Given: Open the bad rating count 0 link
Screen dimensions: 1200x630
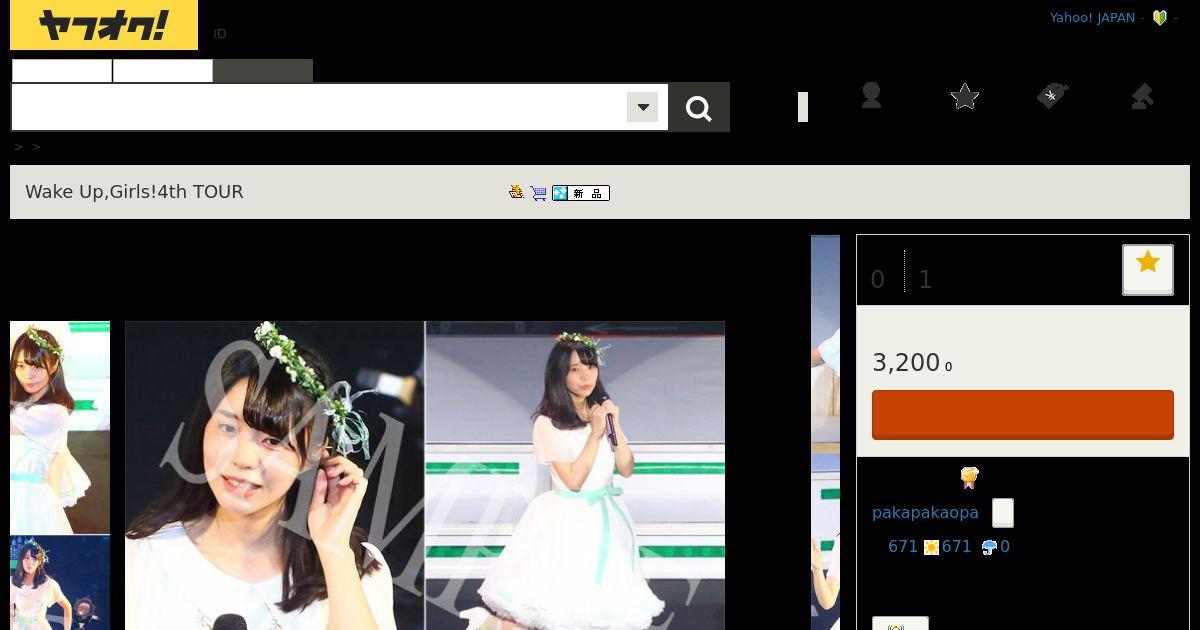Looking at the screenshot, I should [1005, 546].
